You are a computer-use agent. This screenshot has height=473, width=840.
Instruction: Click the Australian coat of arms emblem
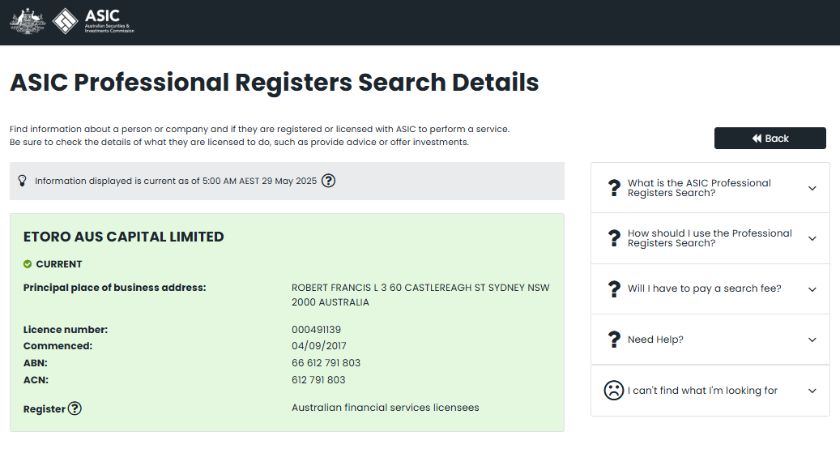coord(27,21)
